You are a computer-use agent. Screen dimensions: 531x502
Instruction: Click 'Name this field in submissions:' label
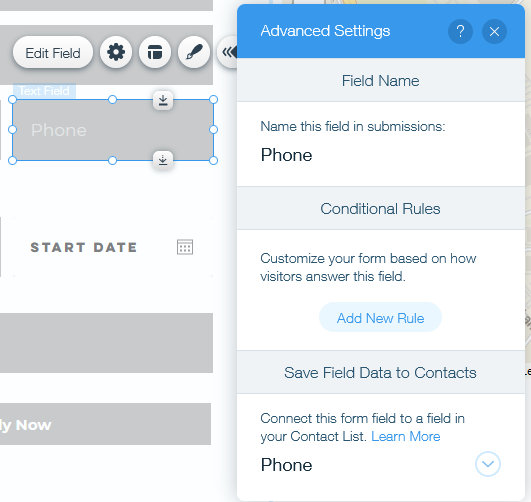pyautogui.click(x=353, y=126)
